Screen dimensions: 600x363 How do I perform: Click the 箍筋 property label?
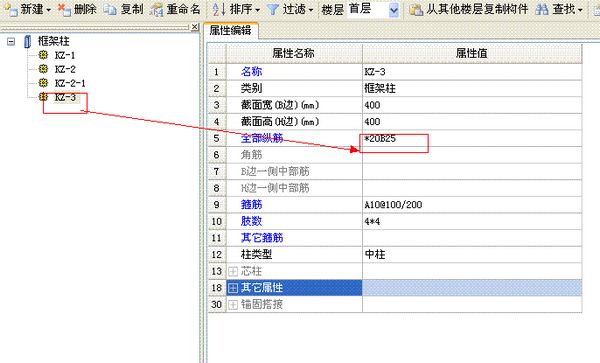[x=251, y=205]
